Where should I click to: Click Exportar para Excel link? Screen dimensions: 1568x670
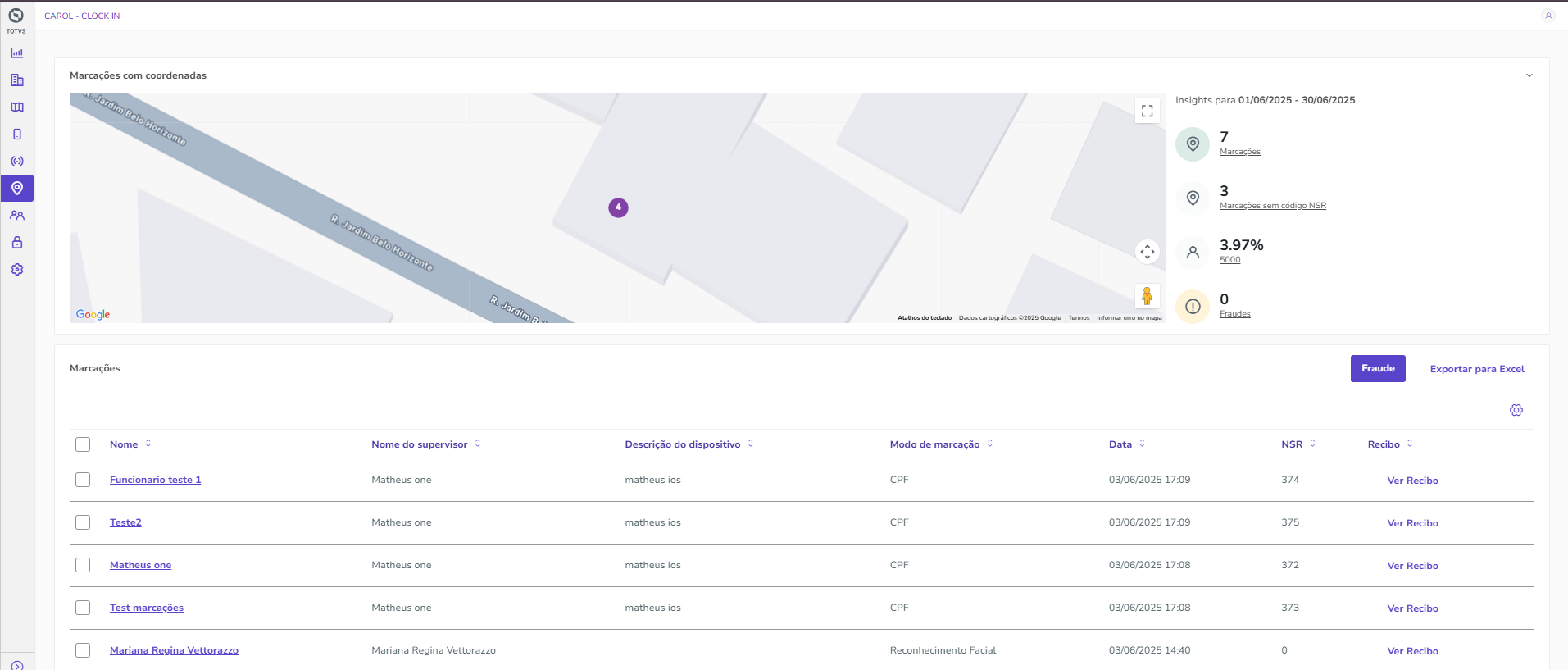pyautogui.click(x=1476, y=369)
